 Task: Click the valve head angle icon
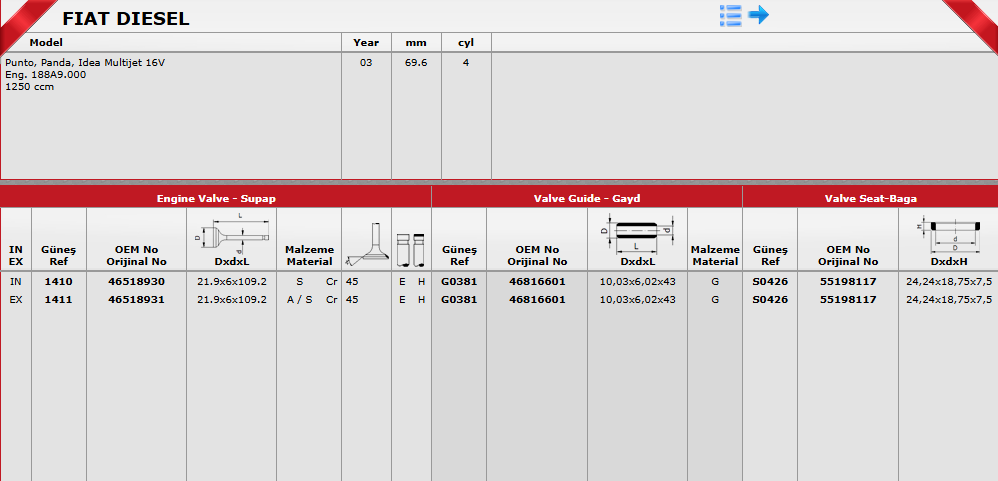365,245
